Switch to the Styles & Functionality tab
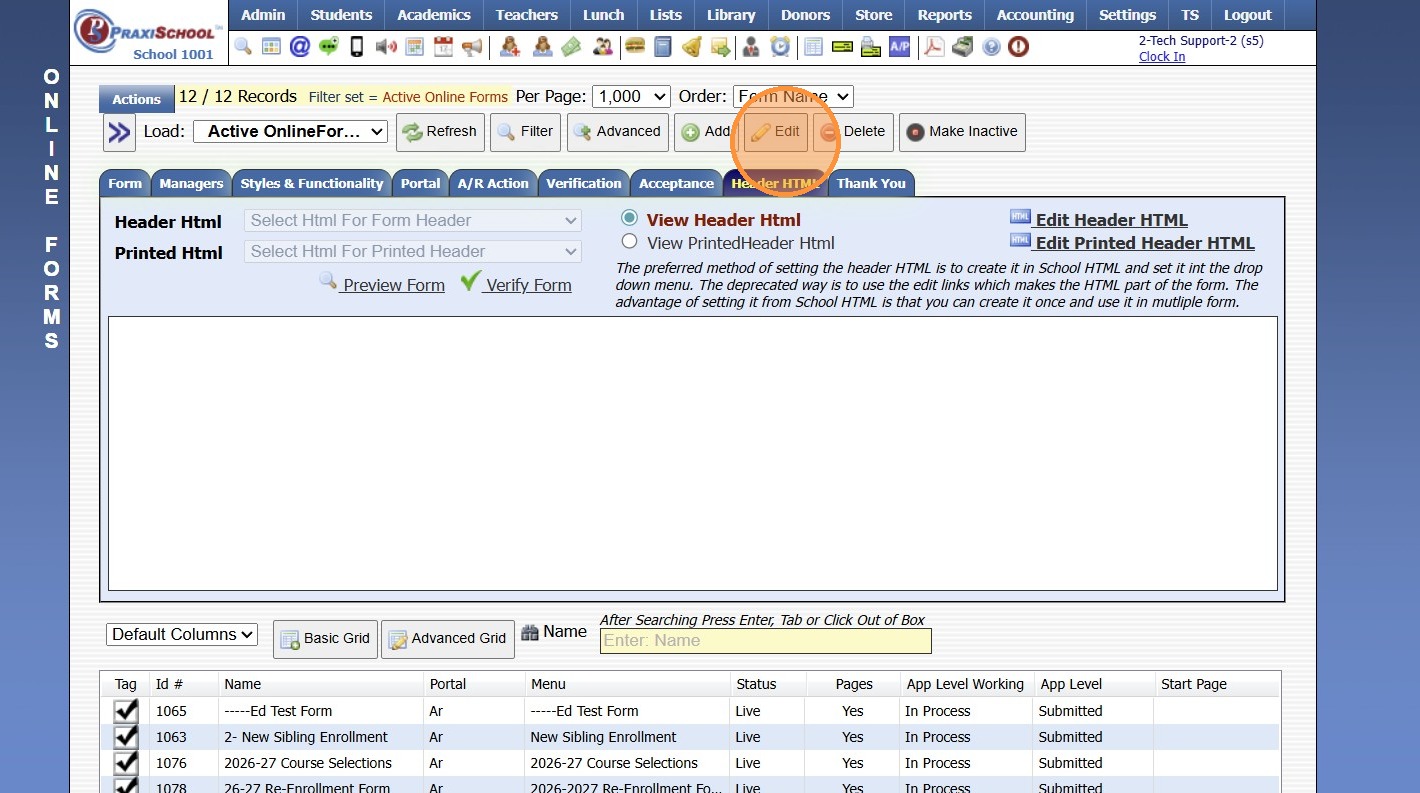The height and width of the screenshot is (793, 1420). click(x=311, y=183)
